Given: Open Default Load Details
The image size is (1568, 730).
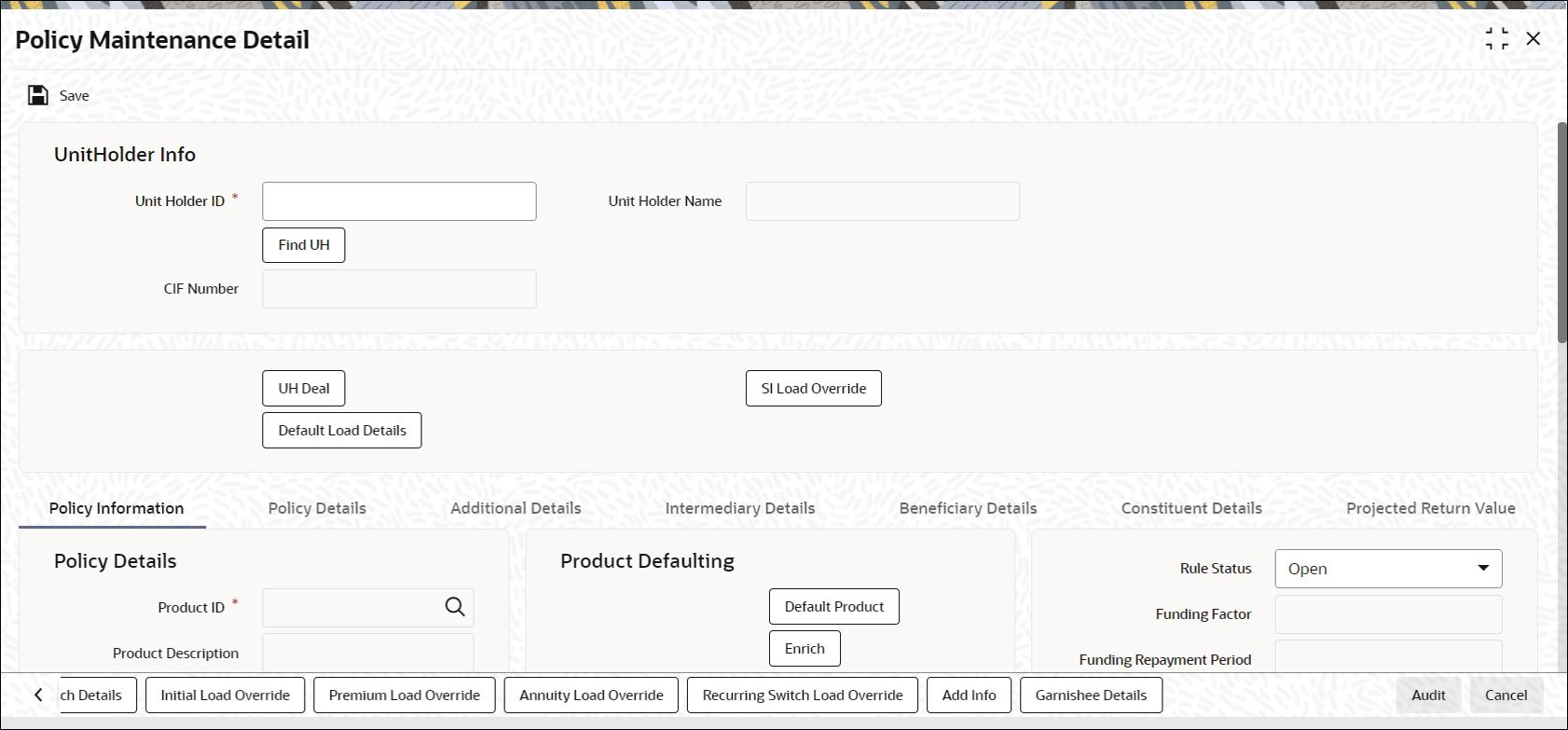Looking at the screenshot, I should (x=342, y=431).
